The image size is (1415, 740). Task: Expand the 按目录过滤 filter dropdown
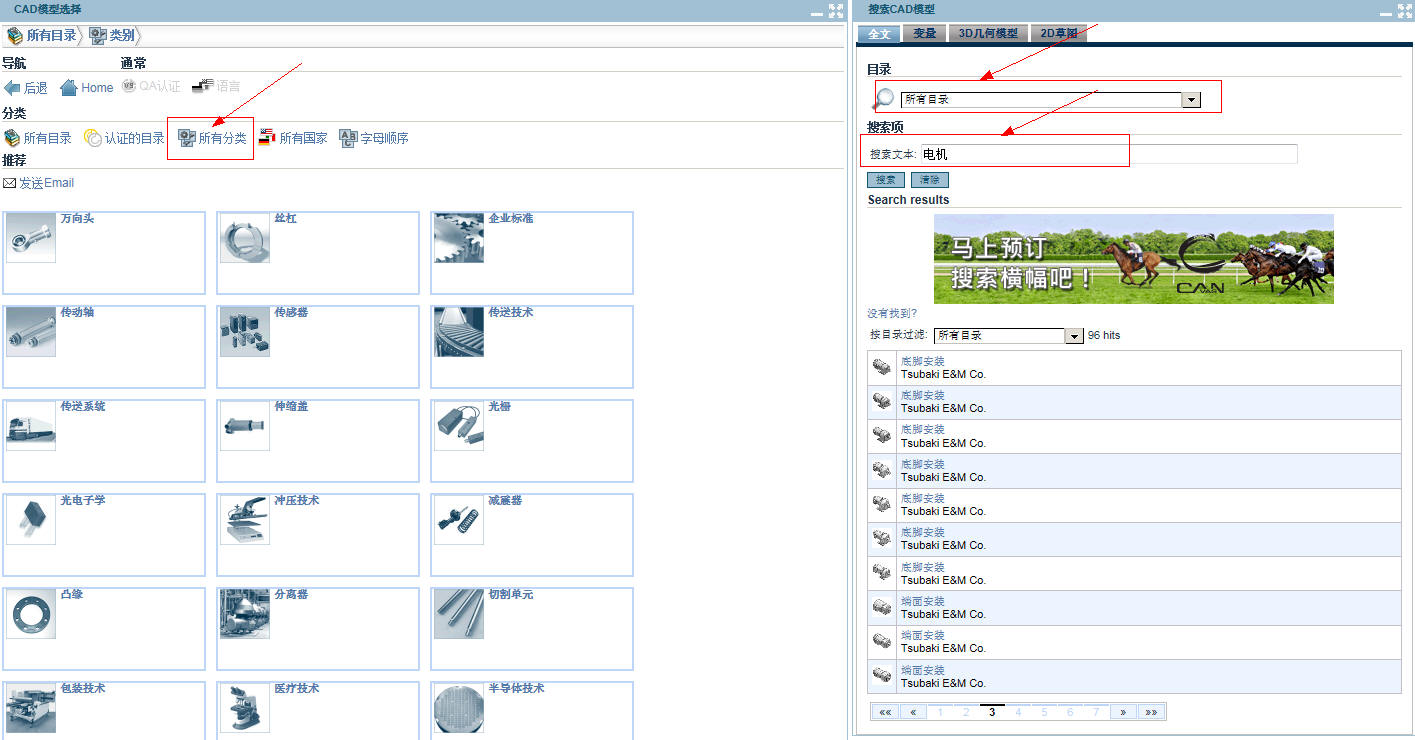click(1074, 336)
